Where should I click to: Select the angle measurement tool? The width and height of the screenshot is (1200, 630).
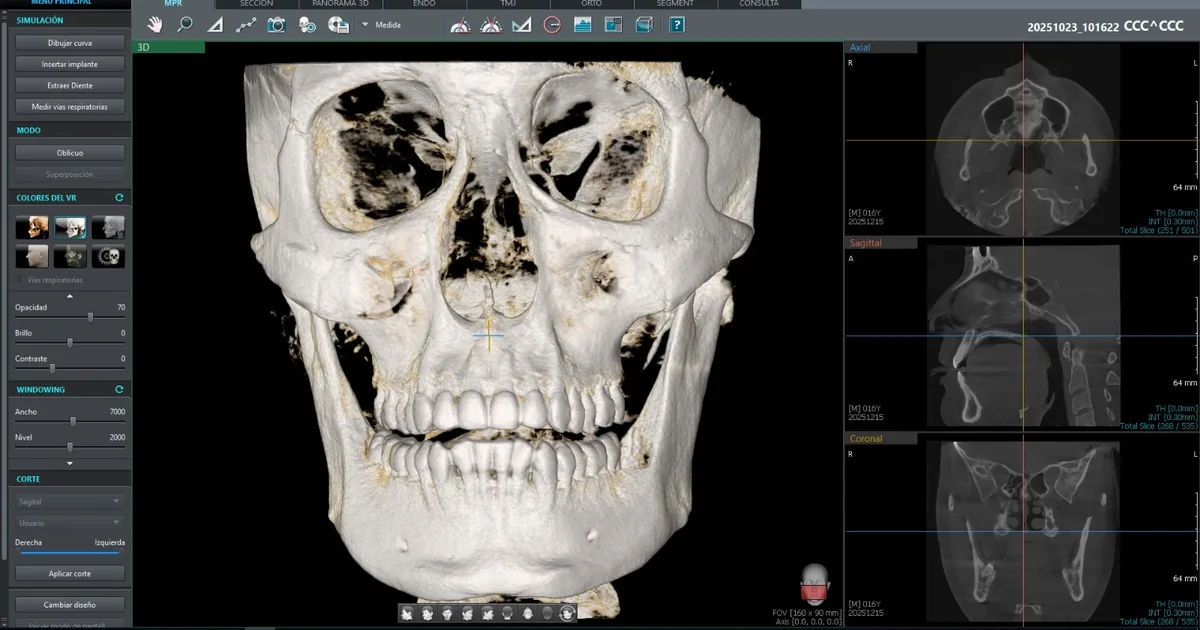(215, 24)
